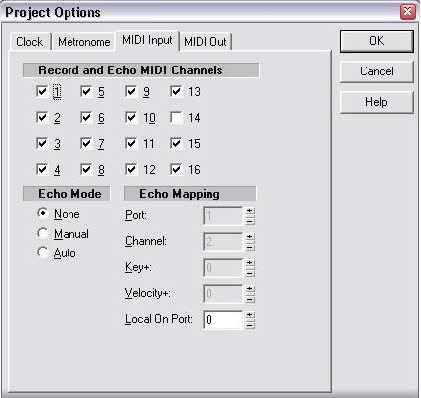
Task: Toggle MIDI channel 5 checkbox
Action: click(86, 91)
